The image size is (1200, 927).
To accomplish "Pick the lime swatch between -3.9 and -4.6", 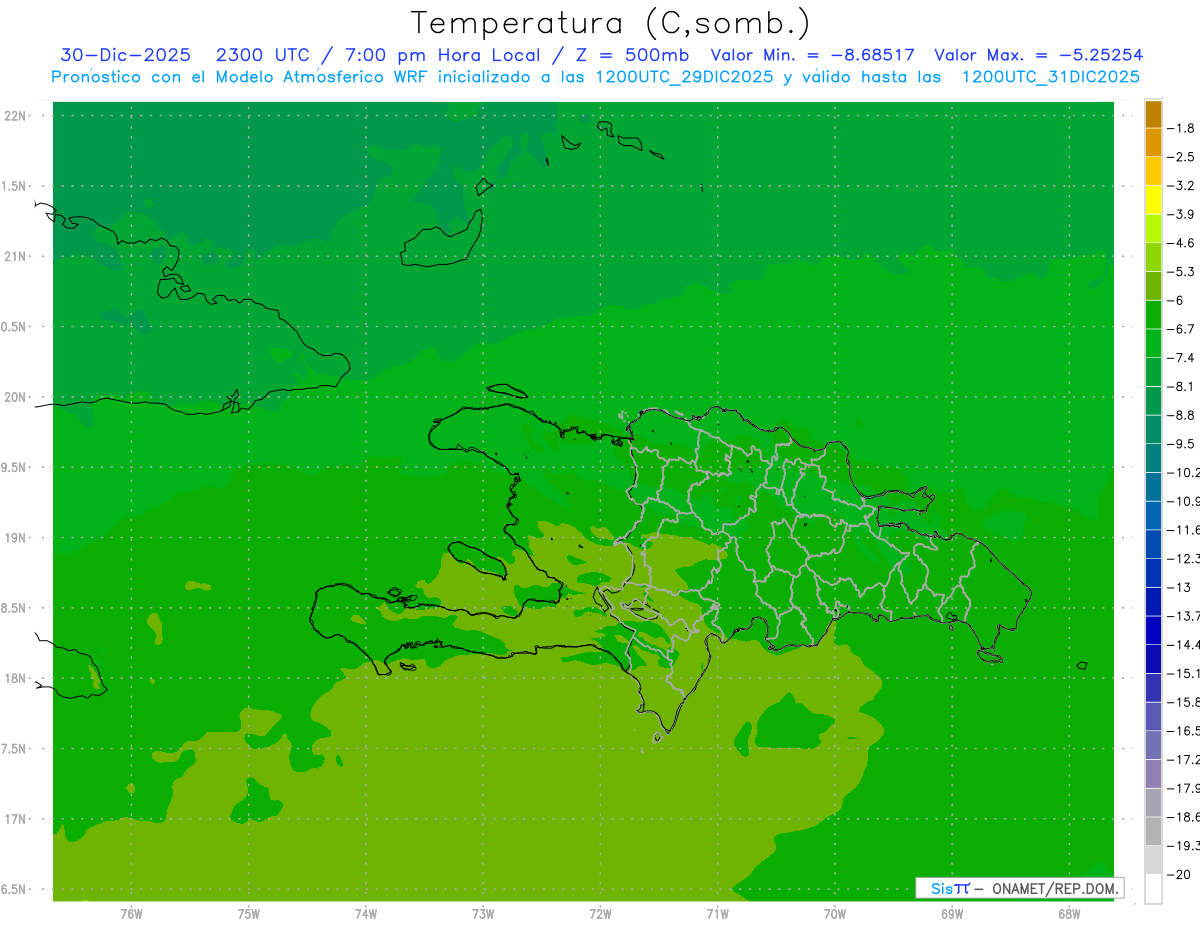I will pos(1153,229).
